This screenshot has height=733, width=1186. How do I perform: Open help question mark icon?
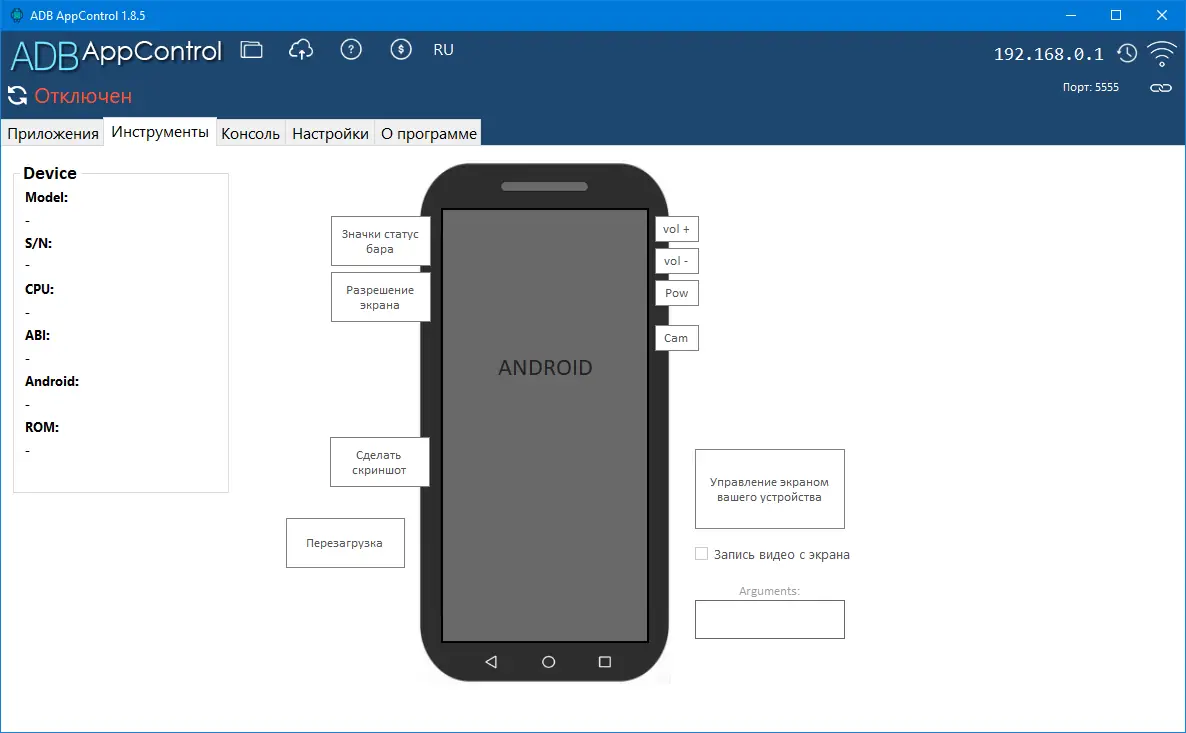tap(351, 50)
